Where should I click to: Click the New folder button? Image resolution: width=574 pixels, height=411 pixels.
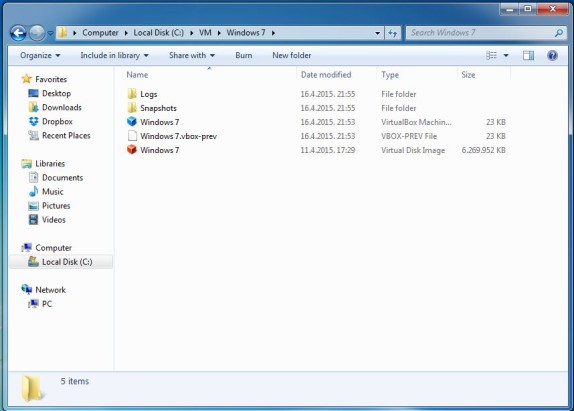292,55
